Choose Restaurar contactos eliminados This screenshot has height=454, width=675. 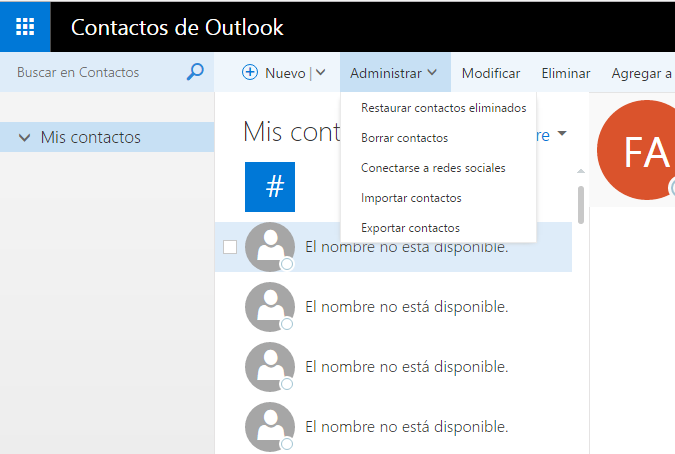(x=443, y=108)
